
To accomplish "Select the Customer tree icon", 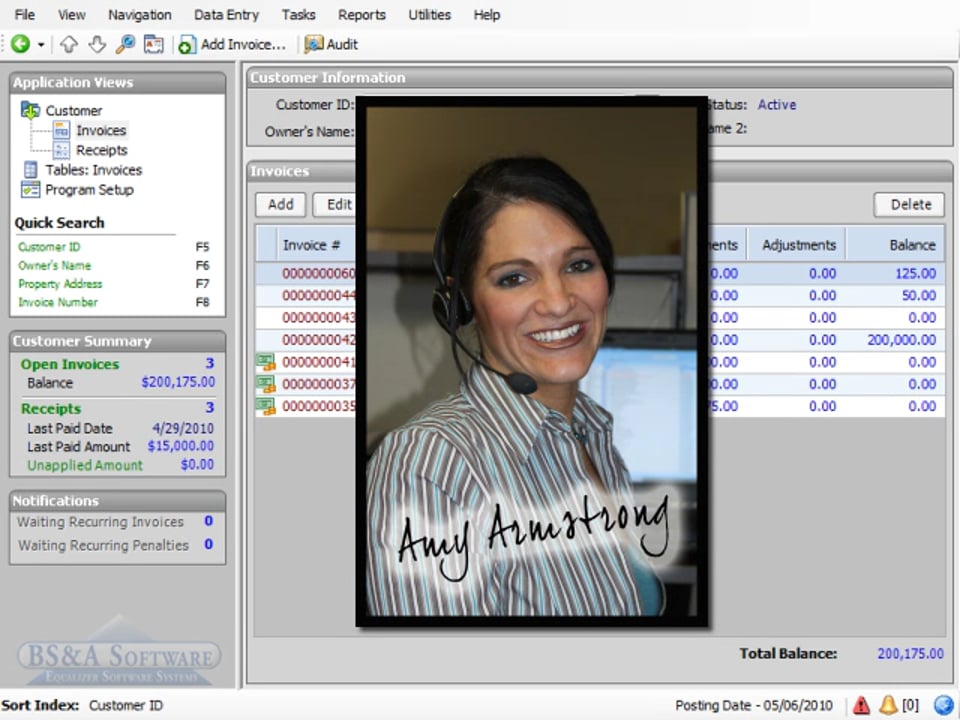I will pos(31,110).
